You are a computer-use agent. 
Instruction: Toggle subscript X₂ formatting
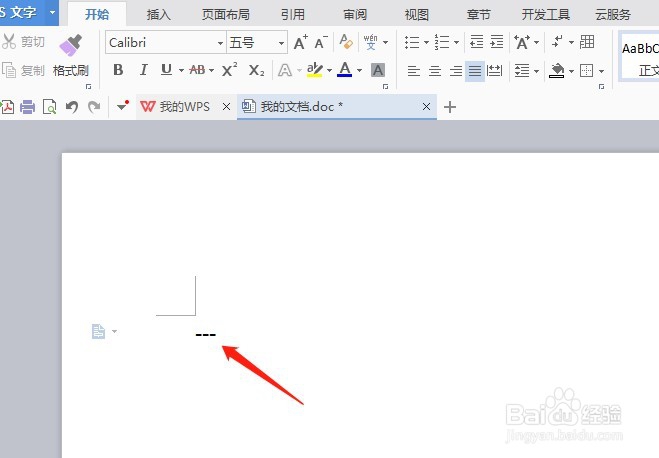(256, 70)
